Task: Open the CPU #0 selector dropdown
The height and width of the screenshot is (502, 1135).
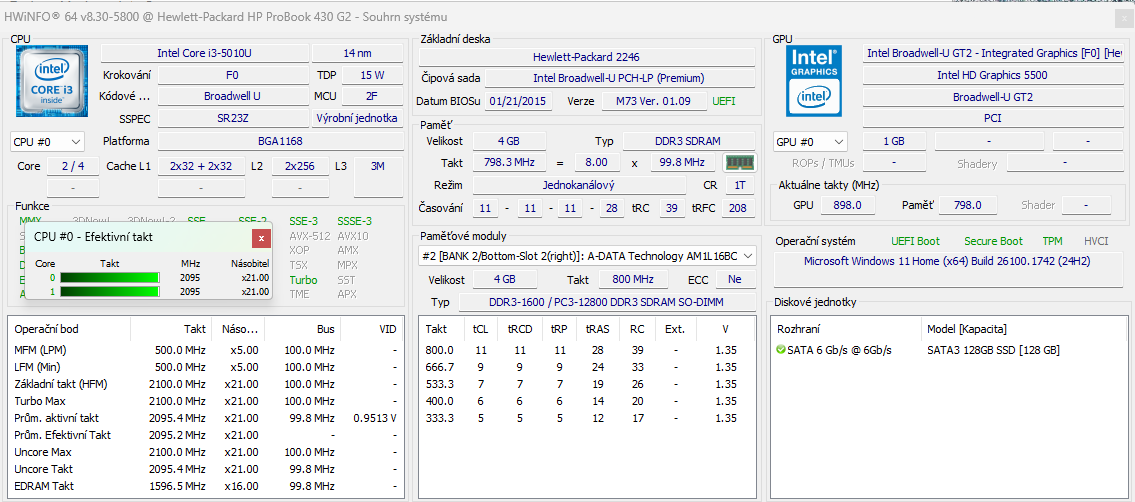Action: click(47, 142)
